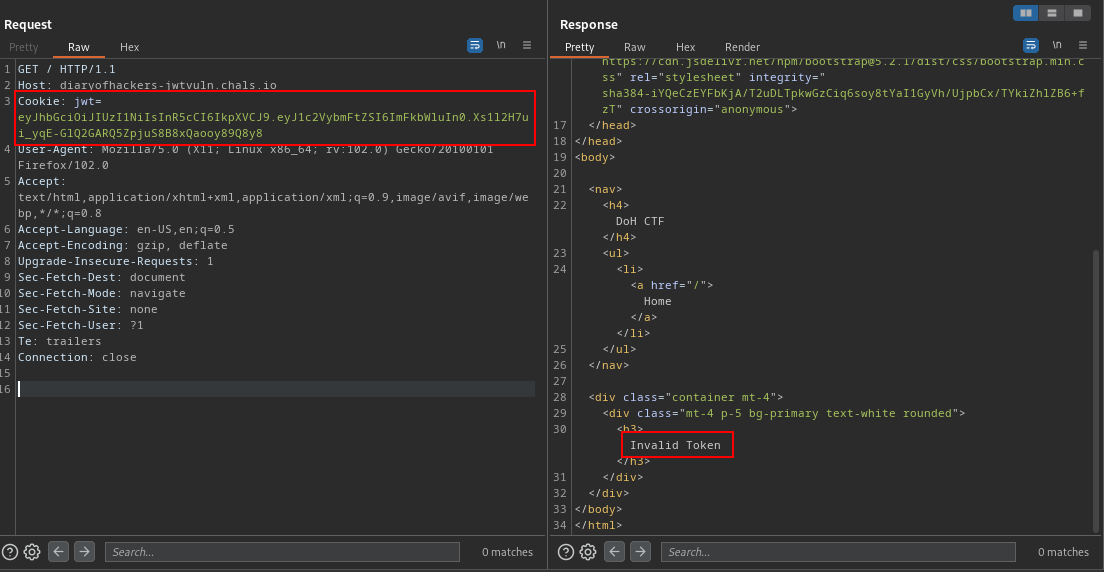Click the "Te: trailers" header line
The width and height of the screenshot is (1104, 572).
(x=59, y=341)
